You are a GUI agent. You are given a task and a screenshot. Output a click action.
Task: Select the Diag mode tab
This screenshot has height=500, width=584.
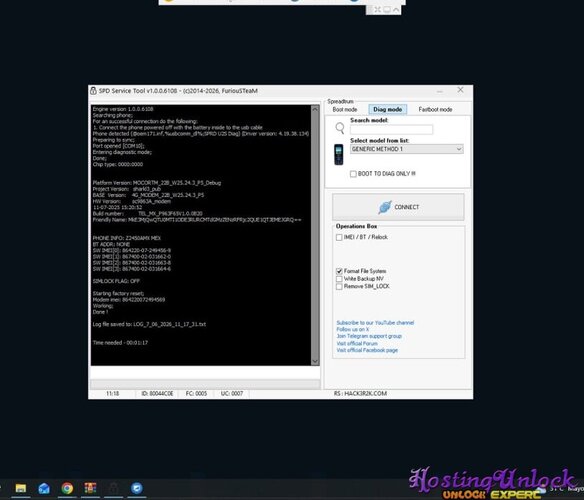point(387,110)
